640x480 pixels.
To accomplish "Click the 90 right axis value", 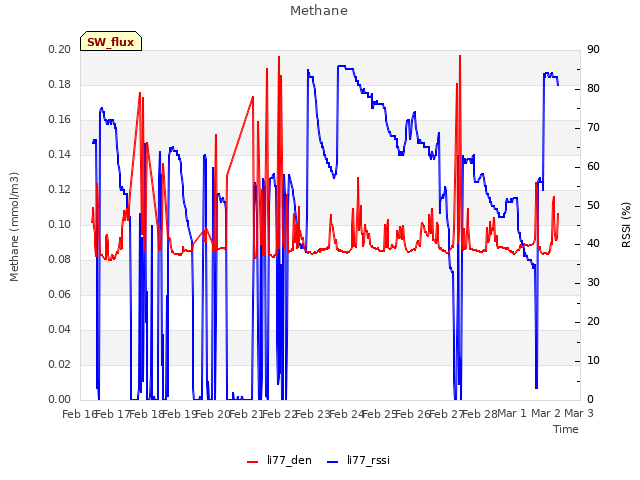I will click(593, 50).
